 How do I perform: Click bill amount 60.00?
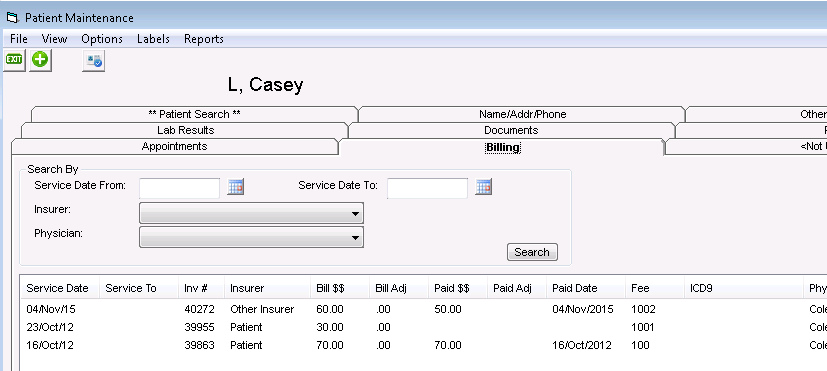tap(330, 309)
